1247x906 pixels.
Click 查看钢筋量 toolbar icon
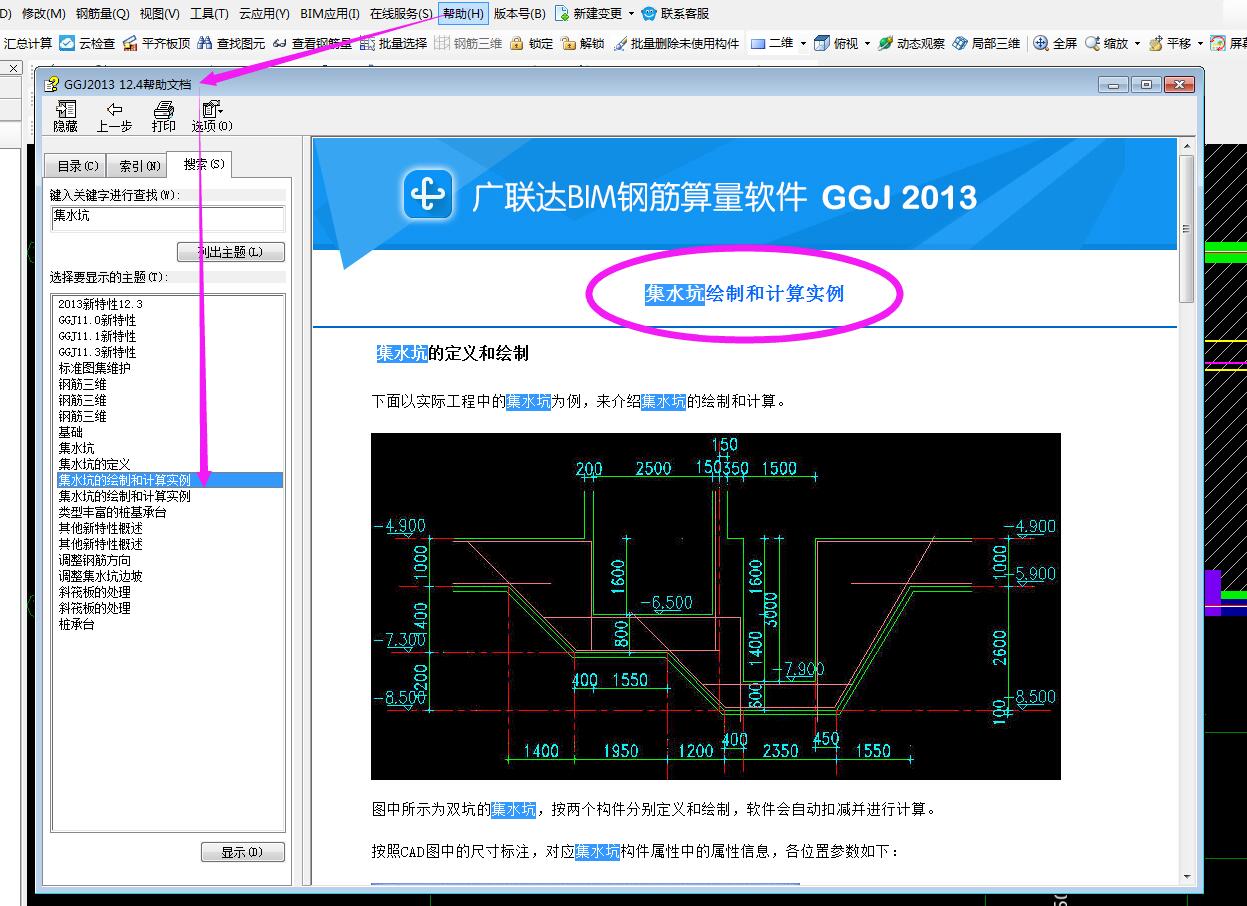click(x=312, y=43)
